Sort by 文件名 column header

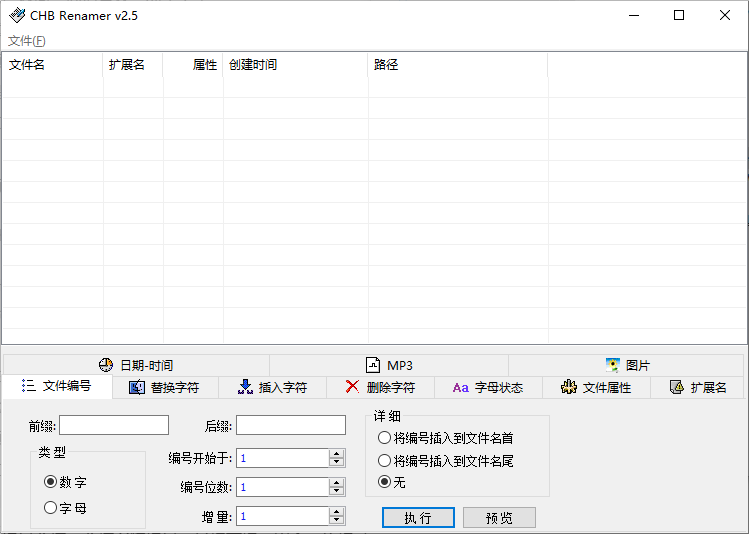[x=53, y=64]
